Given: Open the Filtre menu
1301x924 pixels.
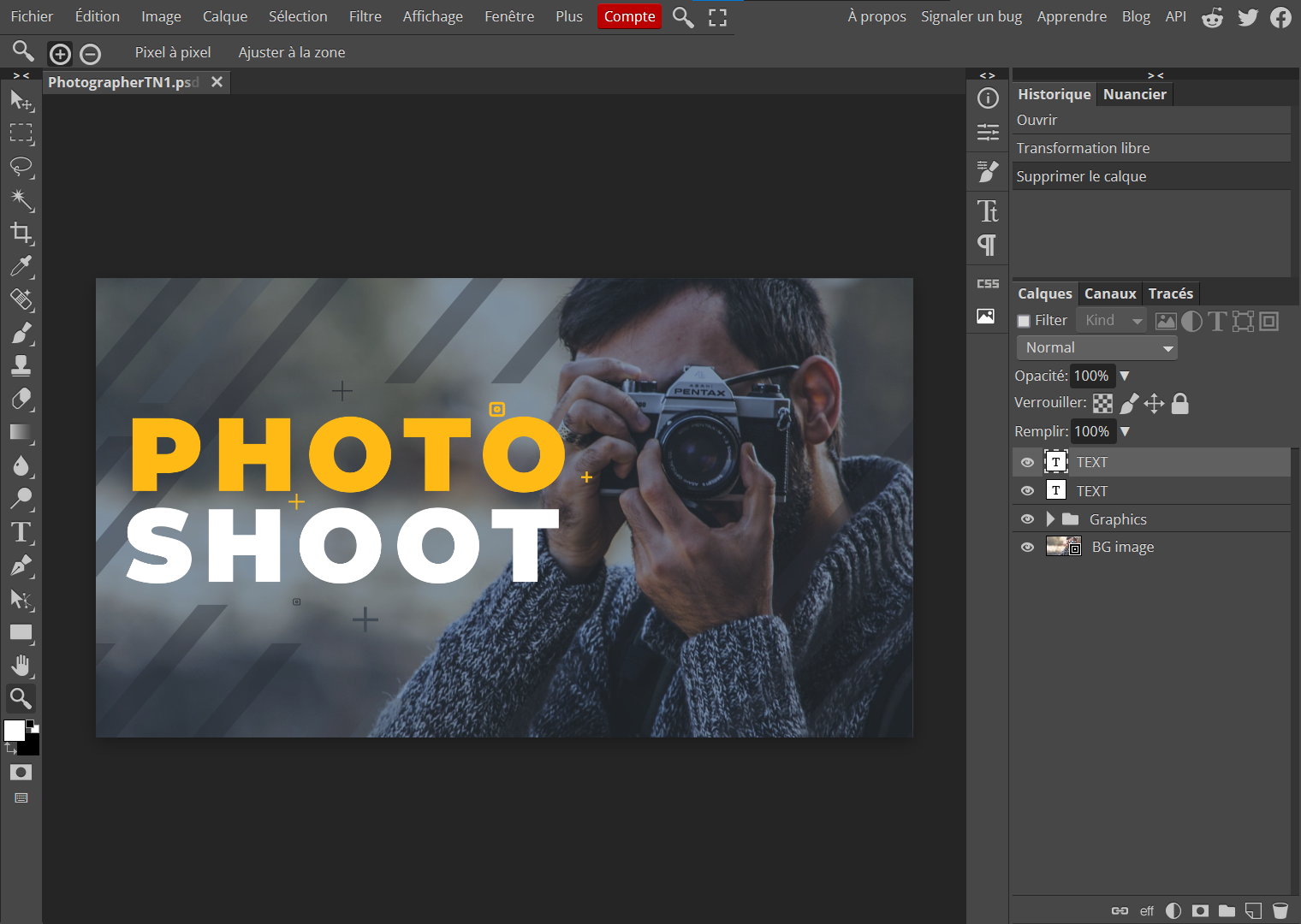Looking at the screenshot, I should tap(365, 15).
